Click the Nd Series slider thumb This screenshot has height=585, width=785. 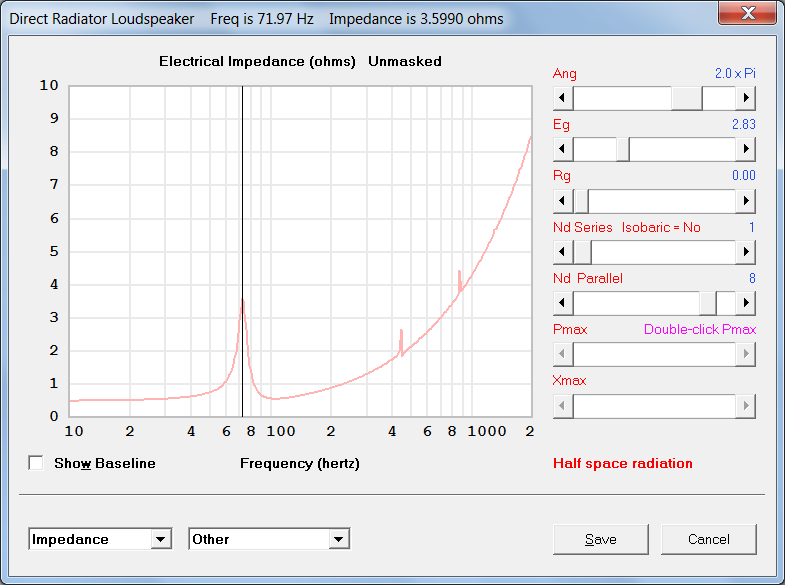pyautogui.click(x=582, y=252)
